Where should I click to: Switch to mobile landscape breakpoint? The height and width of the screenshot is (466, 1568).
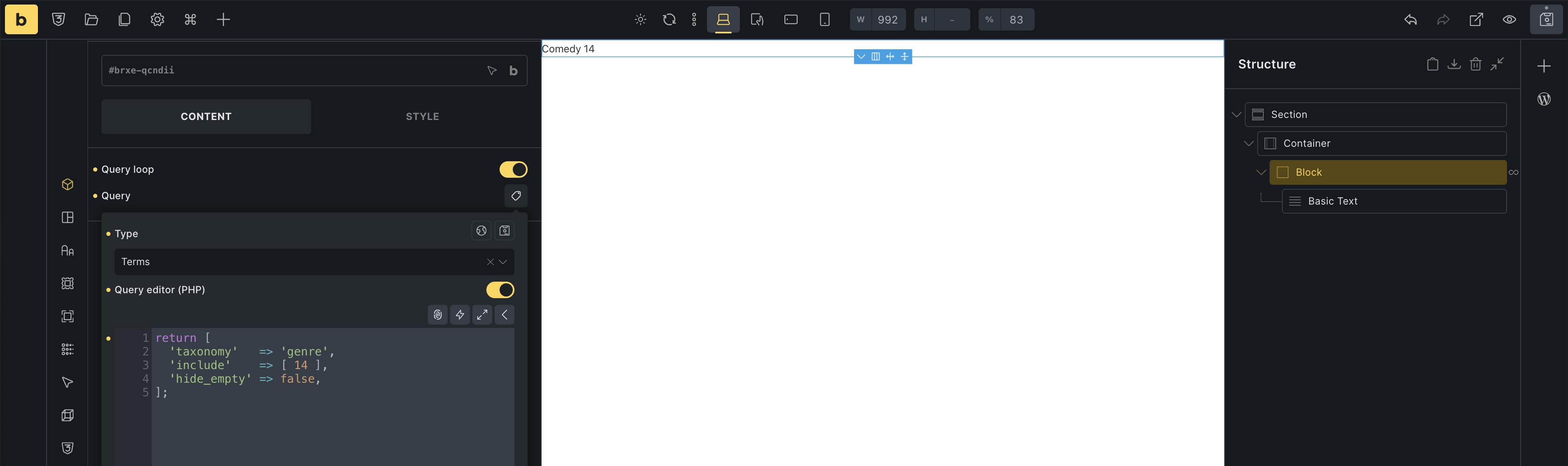pyautogui.click(x=791, y=19)
